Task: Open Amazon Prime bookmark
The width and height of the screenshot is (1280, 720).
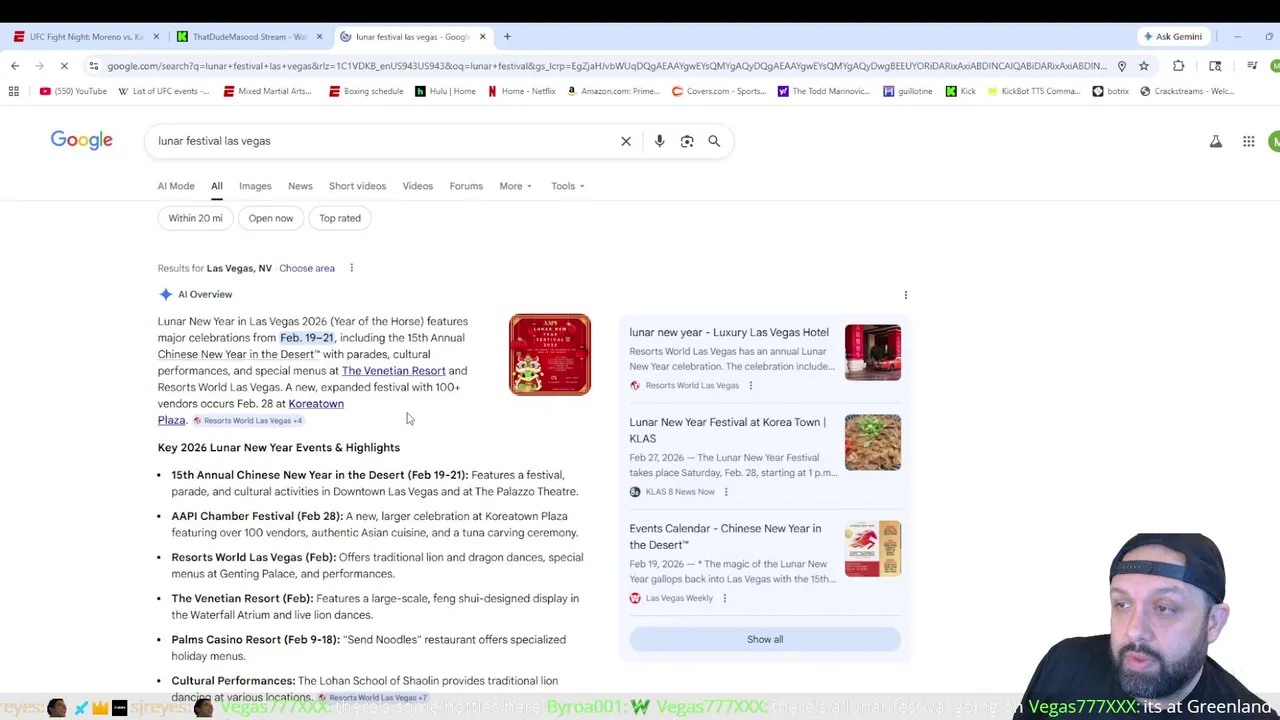Action: pyautogui.click(x=612, y=91)
